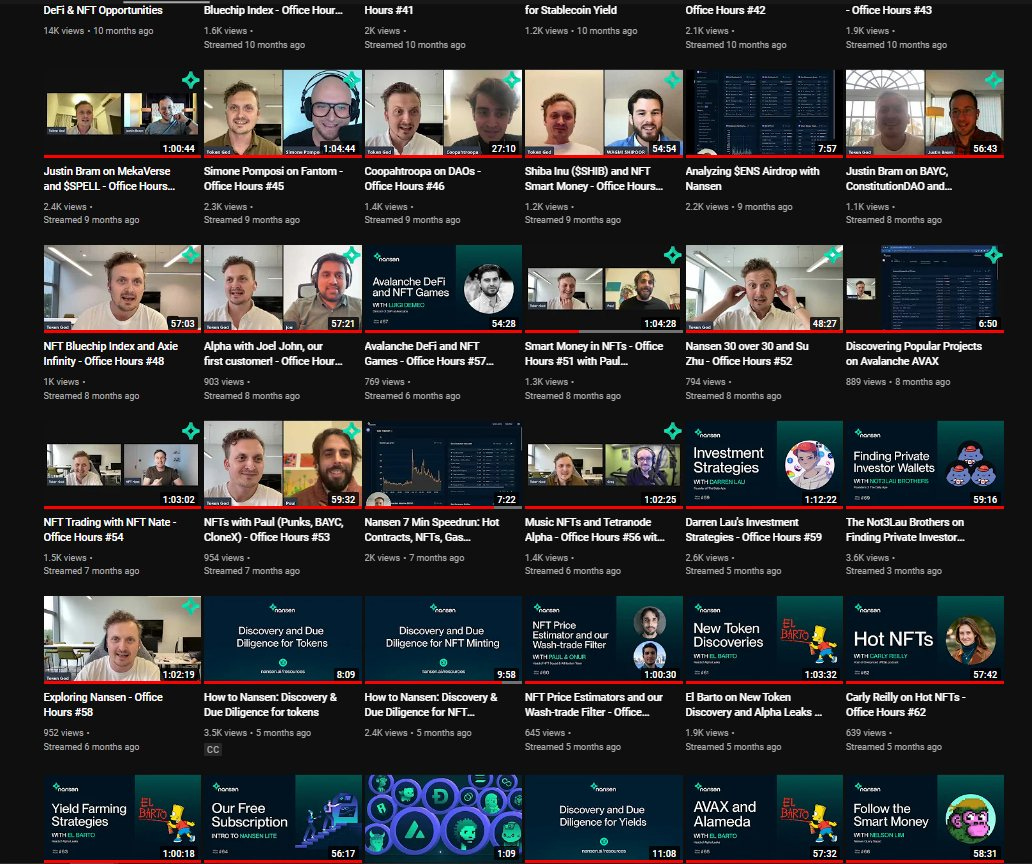Open Shiba Inu and NFT Smart Money thumbnail
The width and height of the screenshot is (1032, 864).
pyautogui.click(x=604, y=113)
